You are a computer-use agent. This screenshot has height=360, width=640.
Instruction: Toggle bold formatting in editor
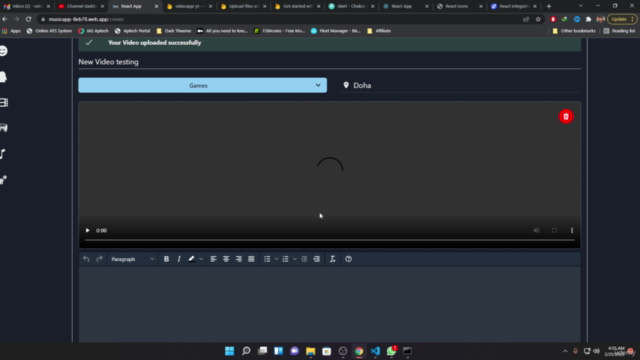click(166, 259)
